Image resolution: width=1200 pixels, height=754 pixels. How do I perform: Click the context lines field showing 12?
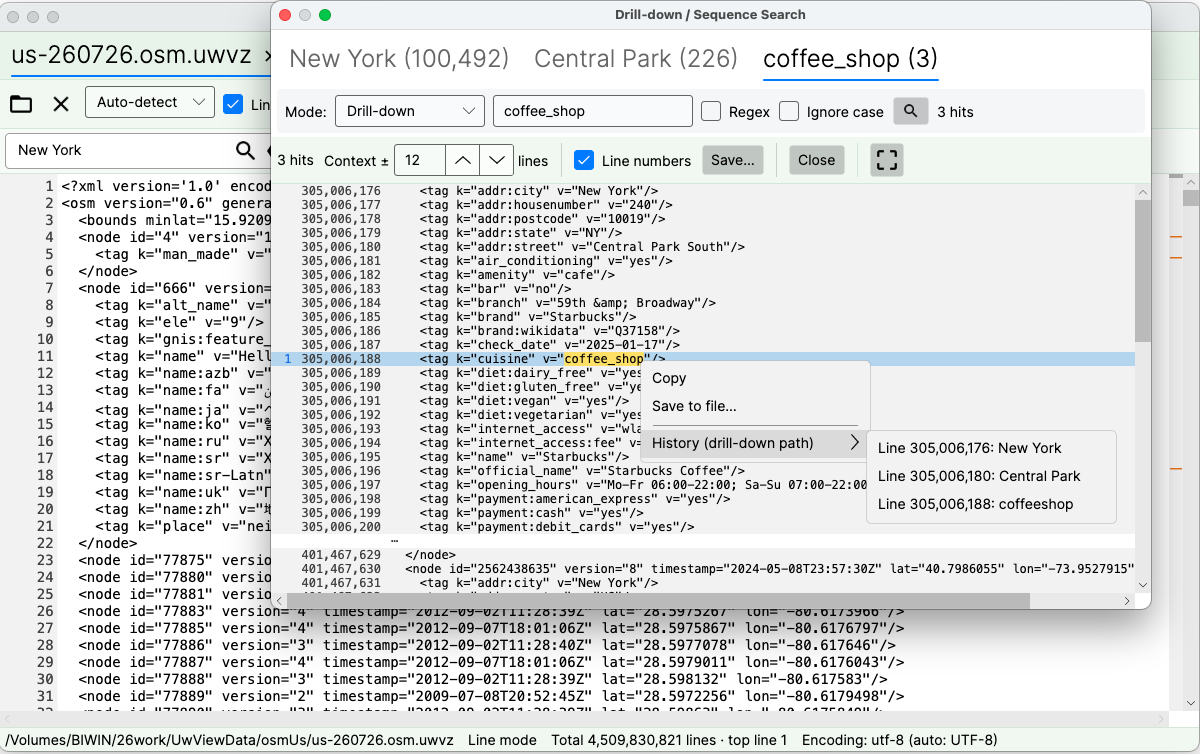pyautogui.click(x=418, y=160)
